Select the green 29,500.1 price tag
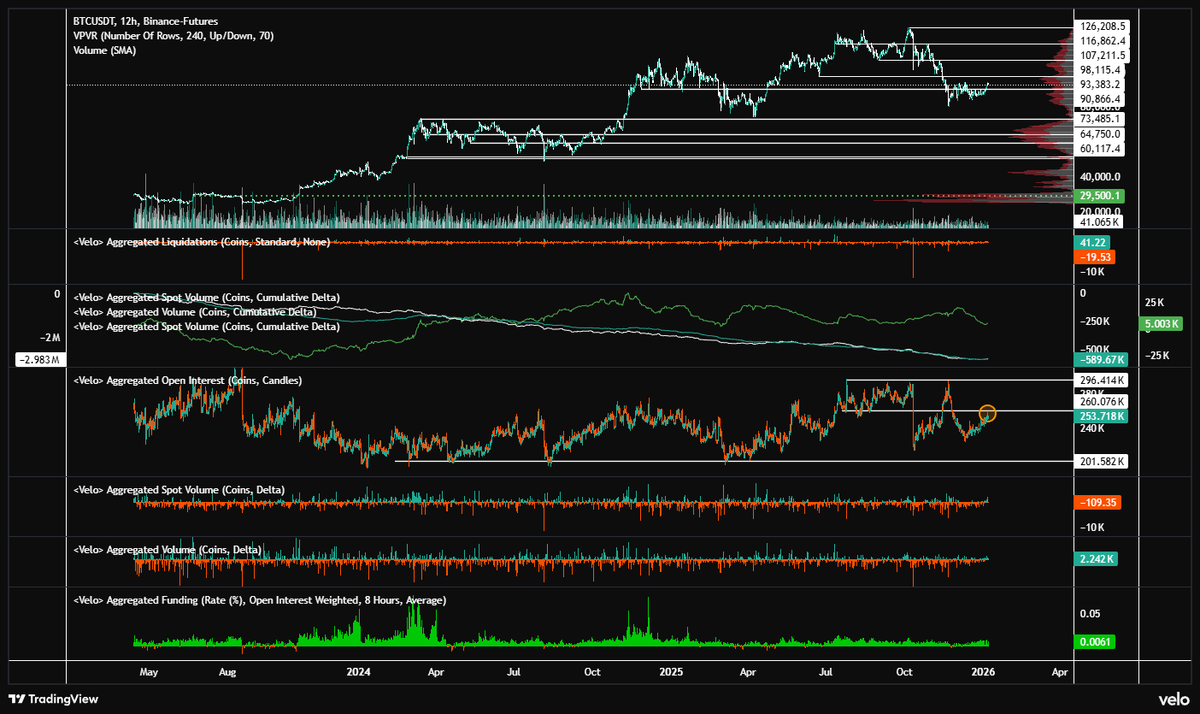 (1099, 196)
